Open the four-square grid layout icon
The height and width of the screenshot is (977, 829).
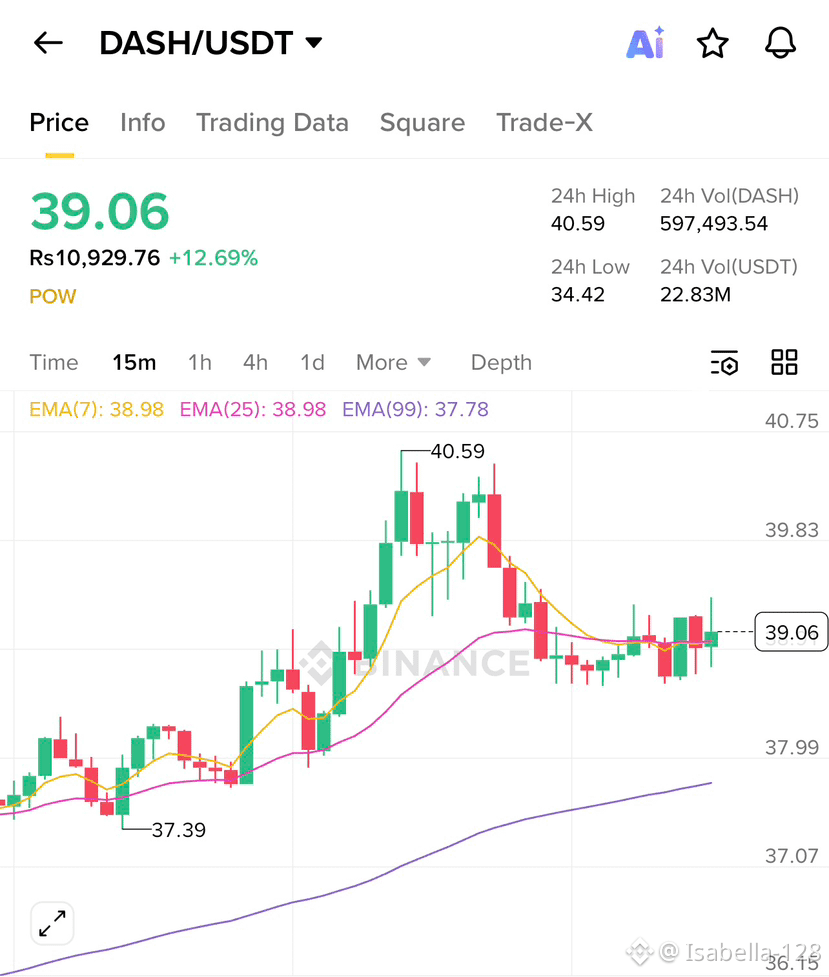pyautogui.click(x=784, y=362)
